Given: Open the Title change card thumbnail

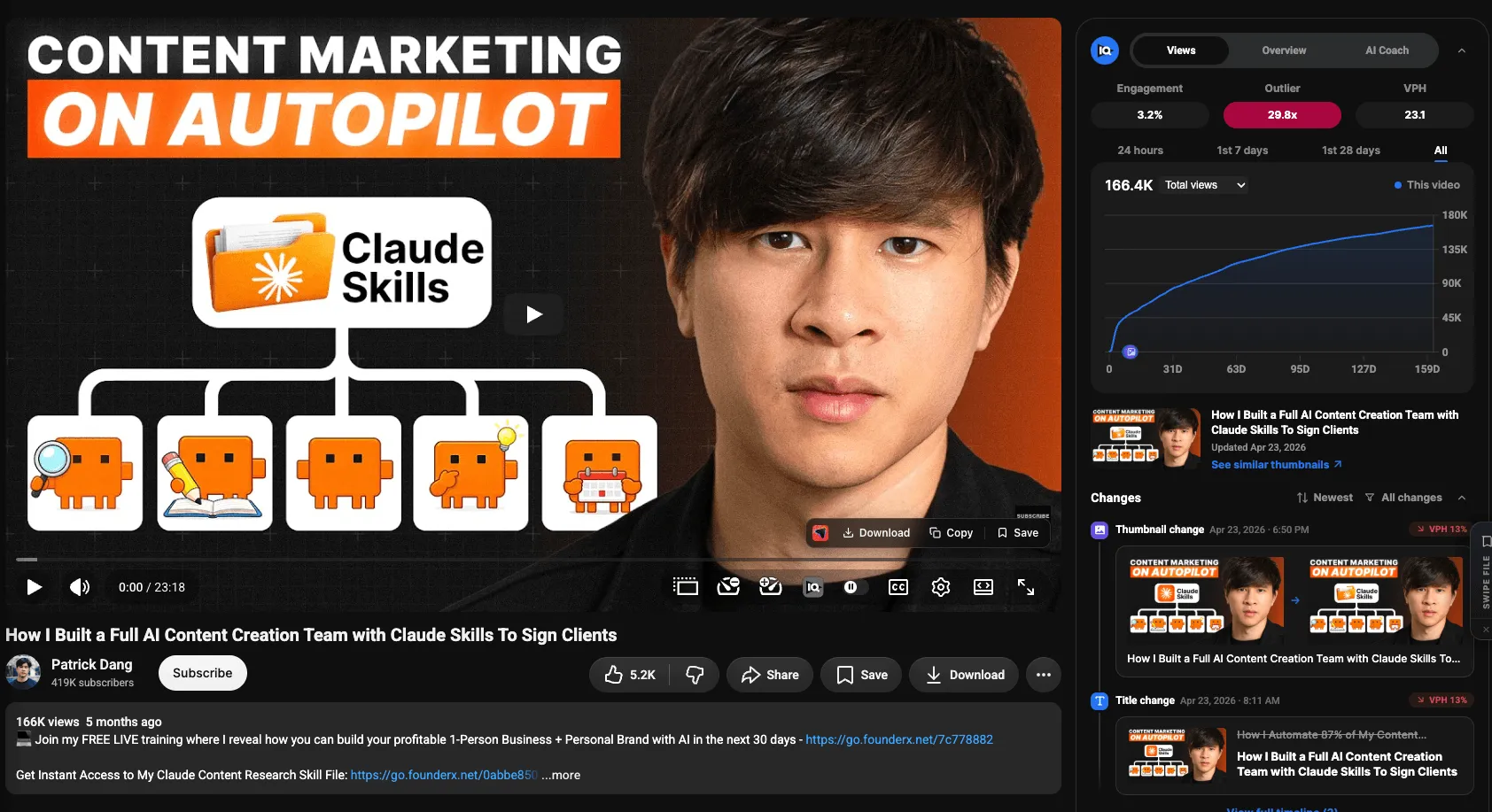Looking at the screenshot, I should (x=1177, y=754).
